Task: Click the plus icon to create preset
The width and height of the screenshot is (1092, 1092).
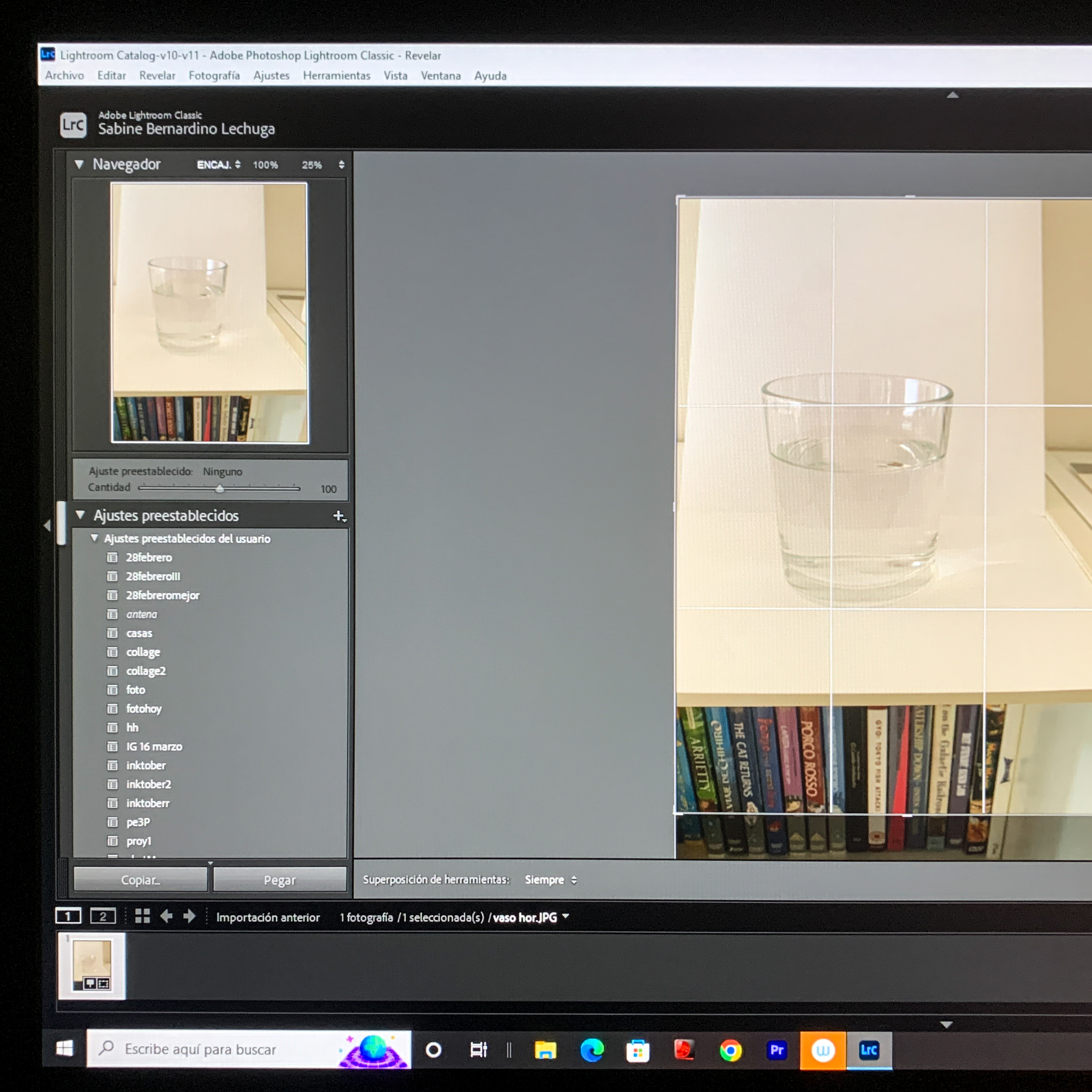Action: pos(338,516)
